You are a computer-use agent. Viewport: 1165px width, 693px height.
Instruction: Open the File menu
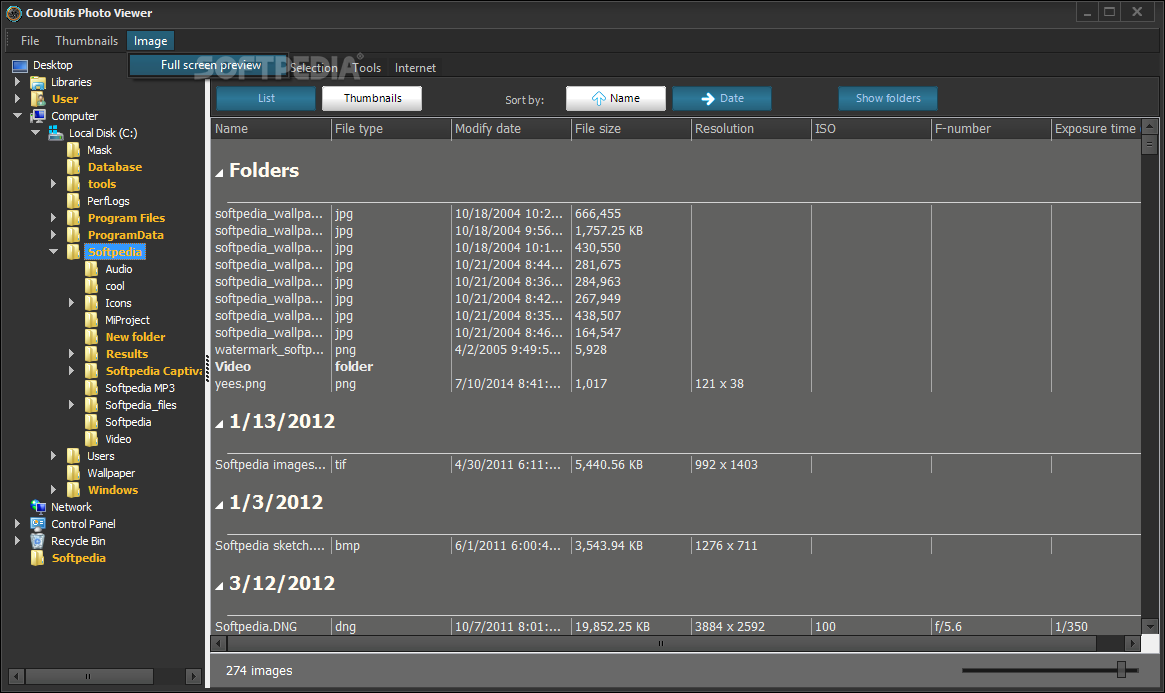point(30,41)
